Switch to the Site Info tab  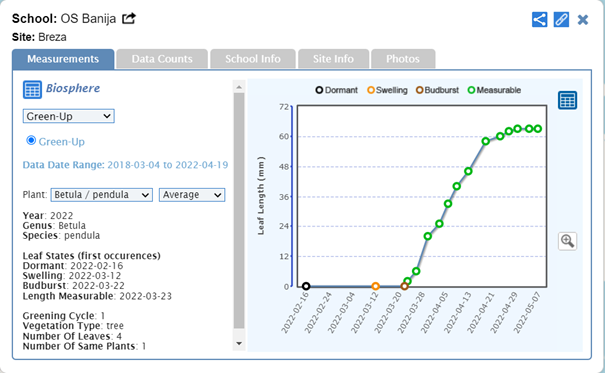(x=333, y=59)
